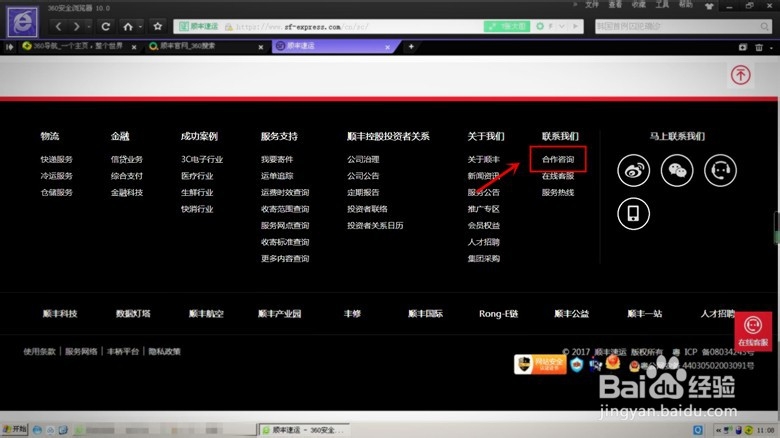
Task: Expand the back/forward history dropdown arrow
Action: 89,26
